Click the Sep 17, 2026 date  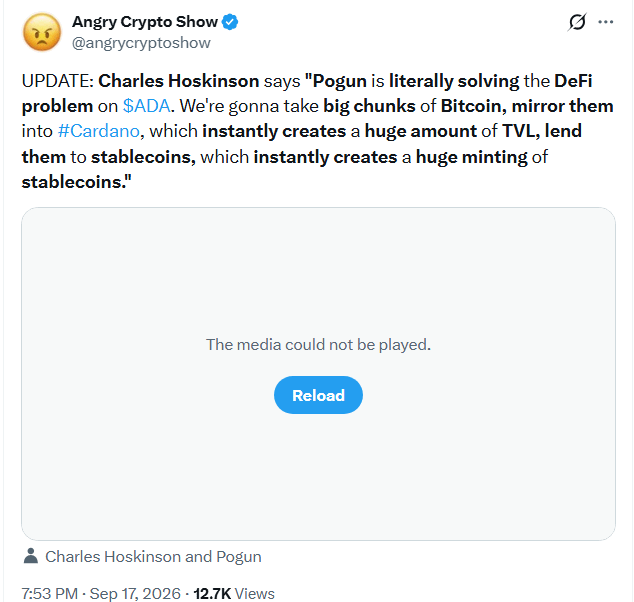click(x=135, y=594)
